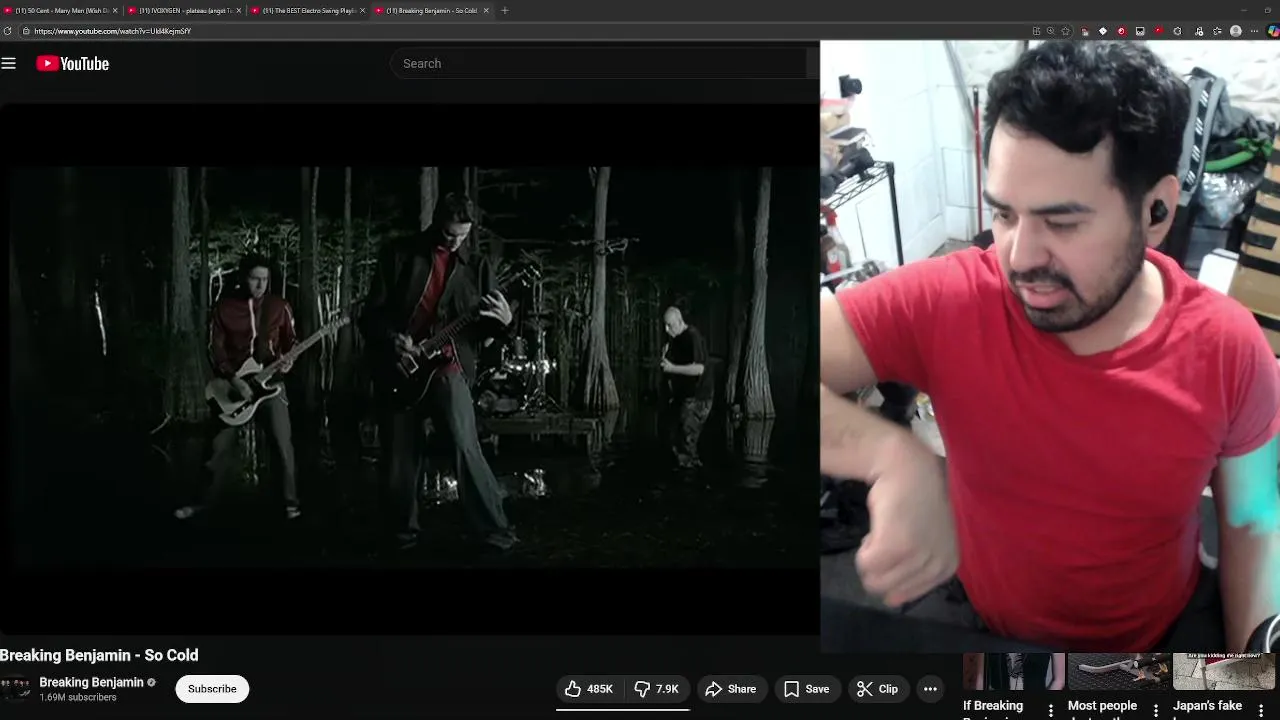Image resolution: width=1280 pixels, height=720 pixels.
Task: Like the video with 485K likes
Action: (x=588, y=689)
